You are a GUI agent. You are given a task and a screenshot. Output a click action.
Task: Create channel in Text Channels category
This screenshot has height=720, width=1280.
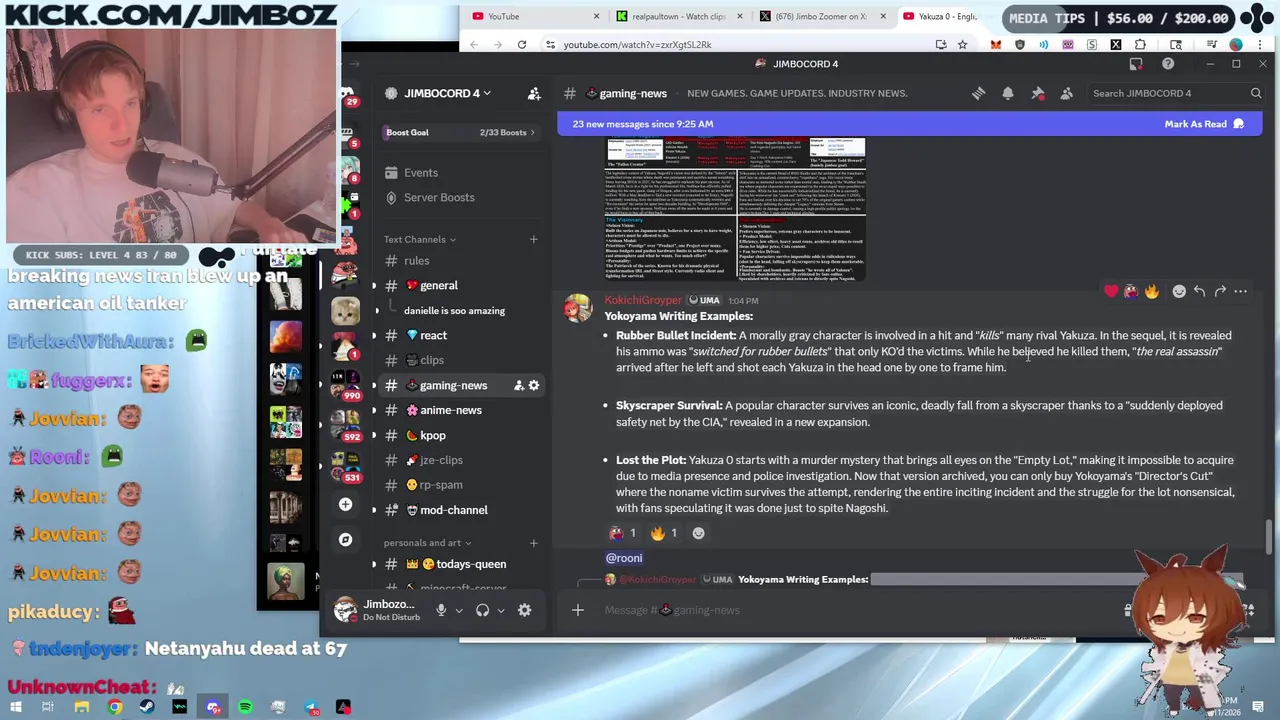pos(533,239)
